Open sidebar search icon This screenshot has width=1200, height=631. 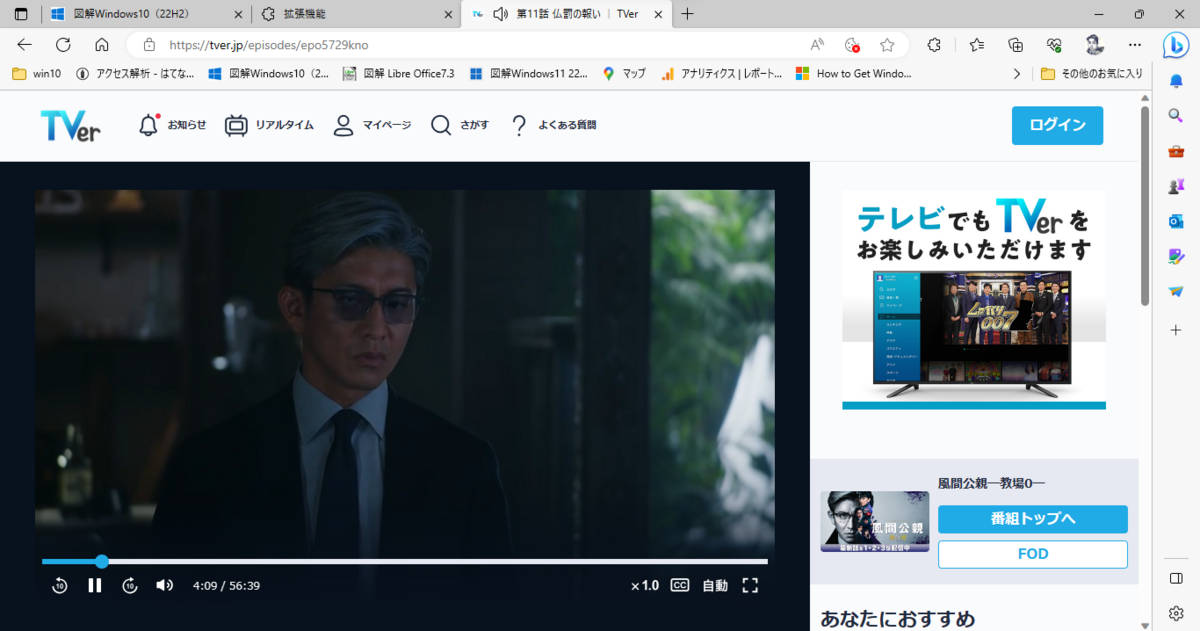[x=1176, y=115]
